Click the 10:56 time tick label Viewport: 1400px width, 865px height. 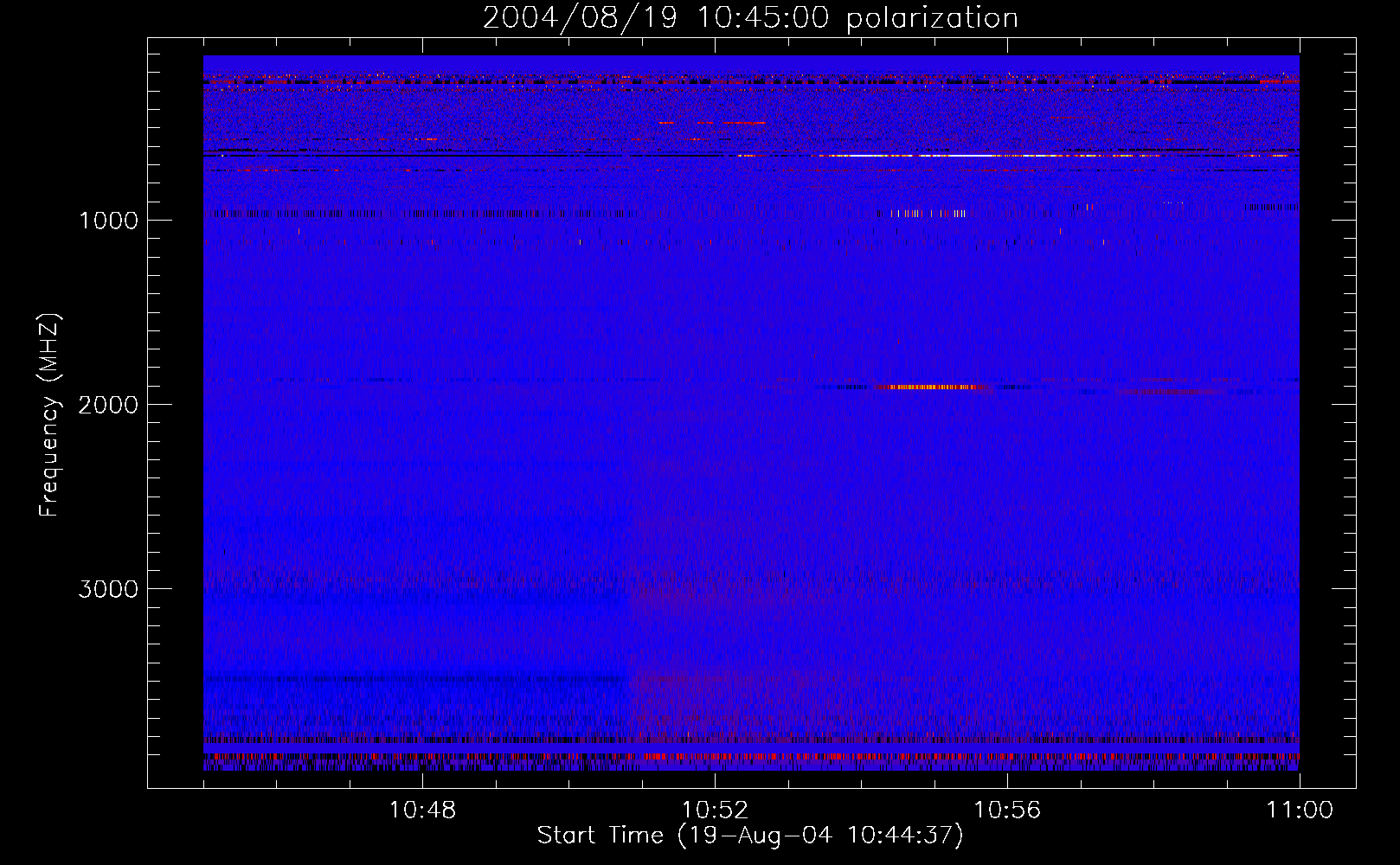click(1007, 811)
